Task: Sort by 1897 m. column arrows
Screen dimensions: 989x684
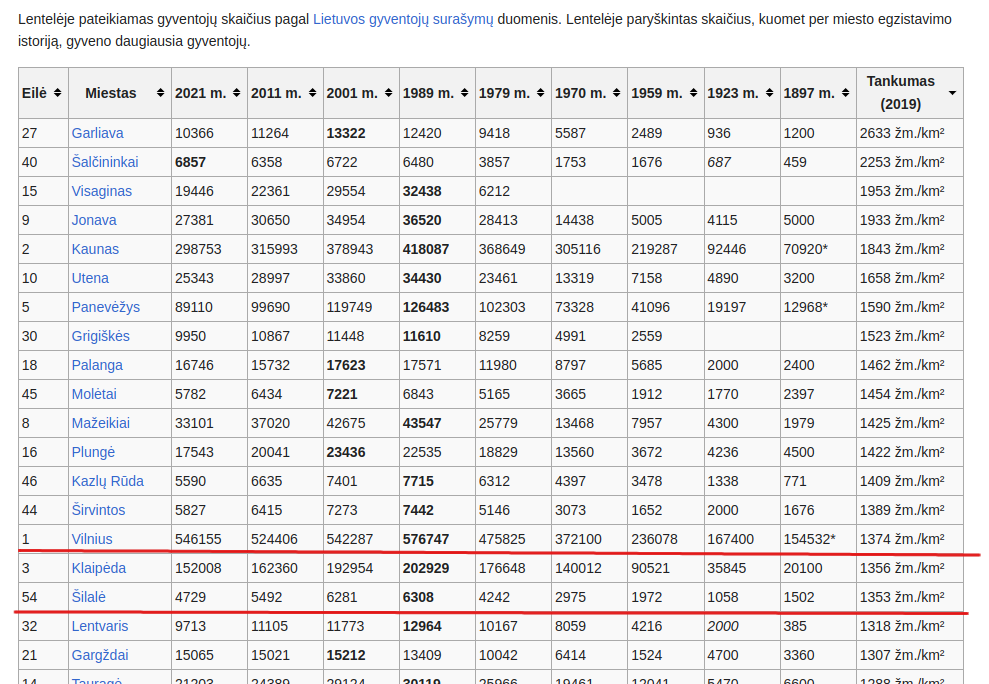Action: [845, 93]
